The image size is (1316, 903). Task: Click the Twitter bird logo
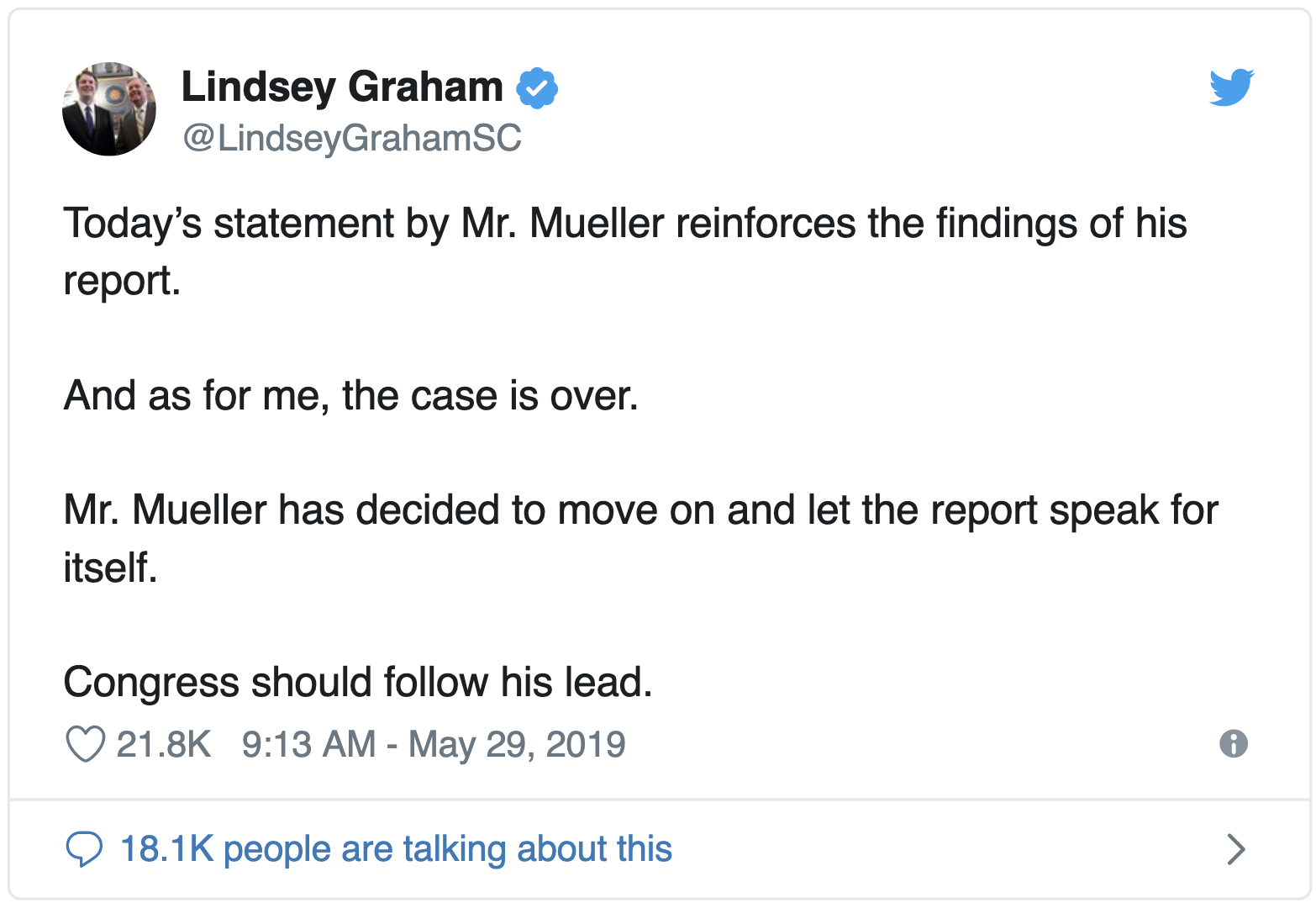click(x=1231, y=87)
